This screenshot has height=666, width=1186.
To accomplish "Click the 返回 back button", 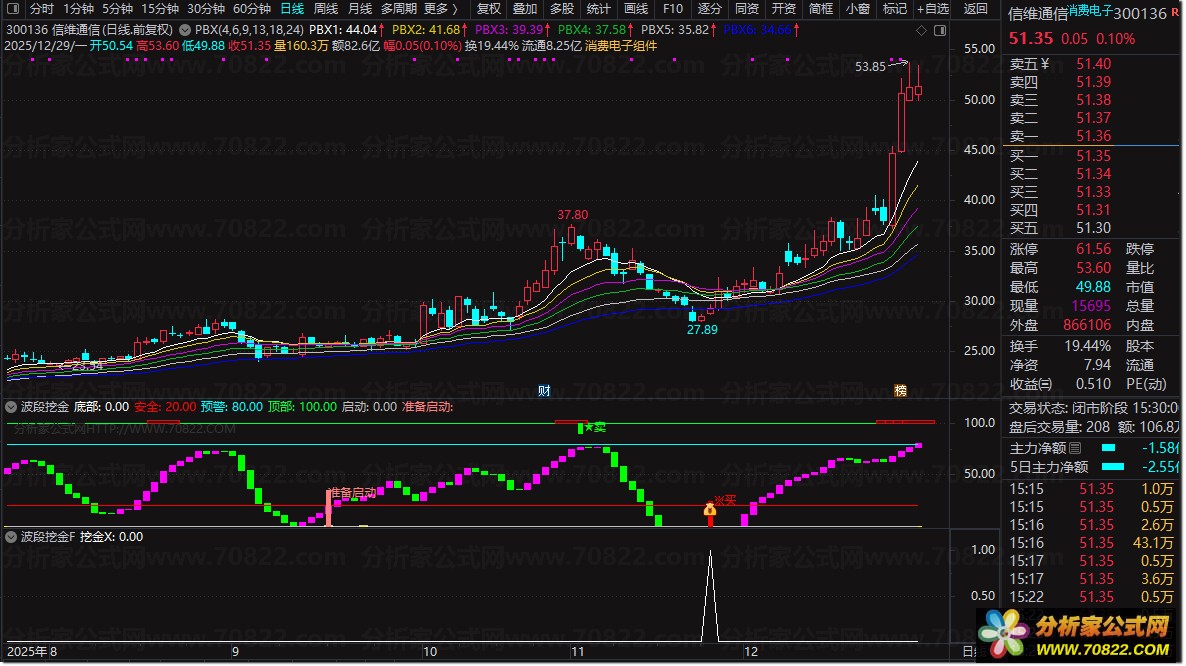I will (975, 9).
